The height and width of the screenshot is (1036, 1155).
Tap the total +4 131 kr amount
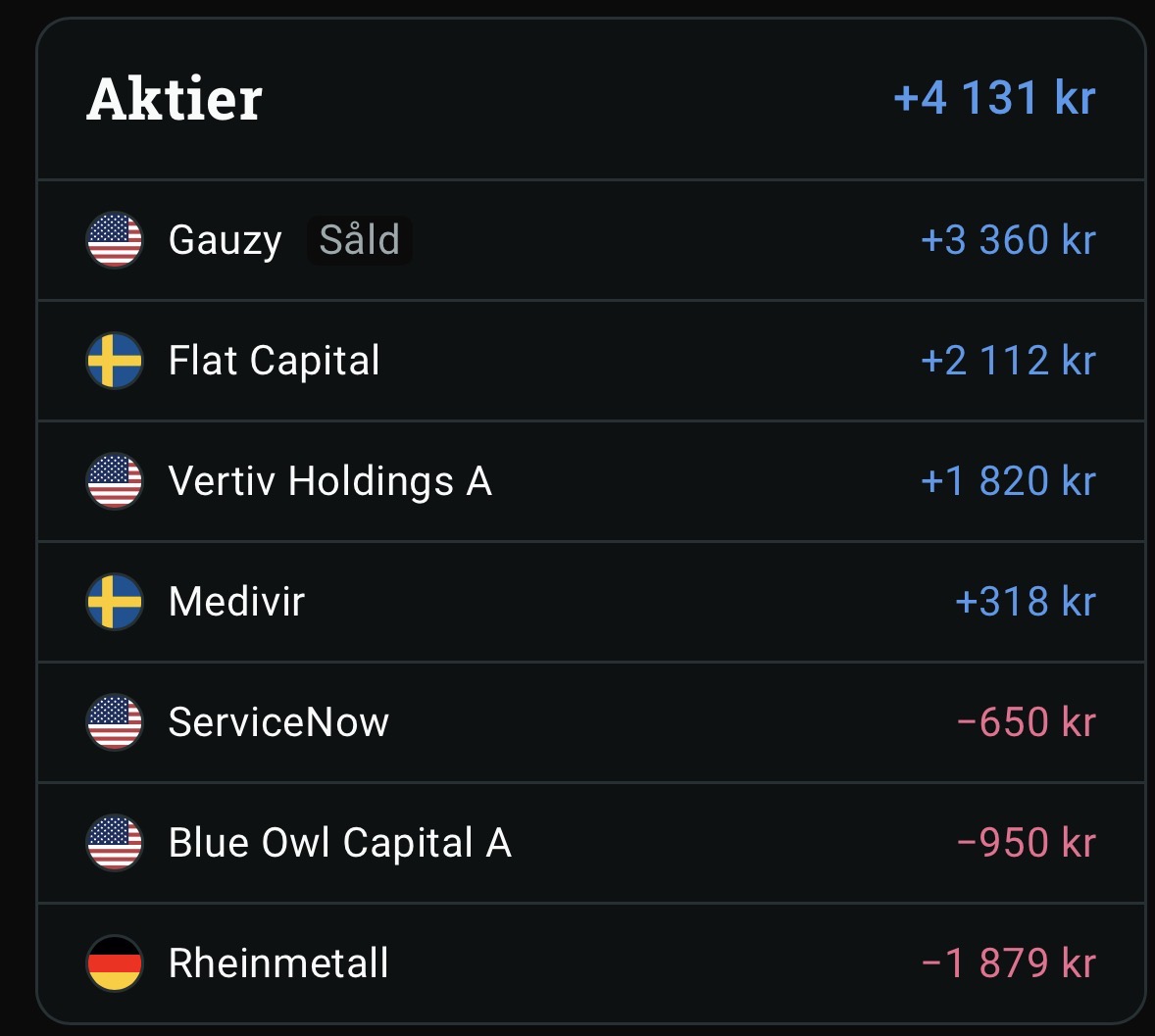[994, 98]
